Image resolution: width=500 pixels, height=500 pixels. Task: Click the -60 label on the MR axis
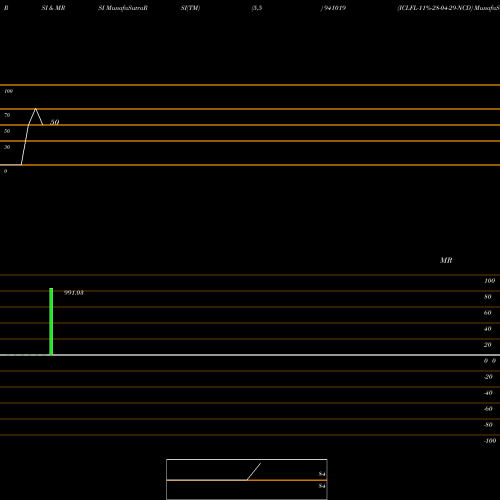click(x=488, y=409)
